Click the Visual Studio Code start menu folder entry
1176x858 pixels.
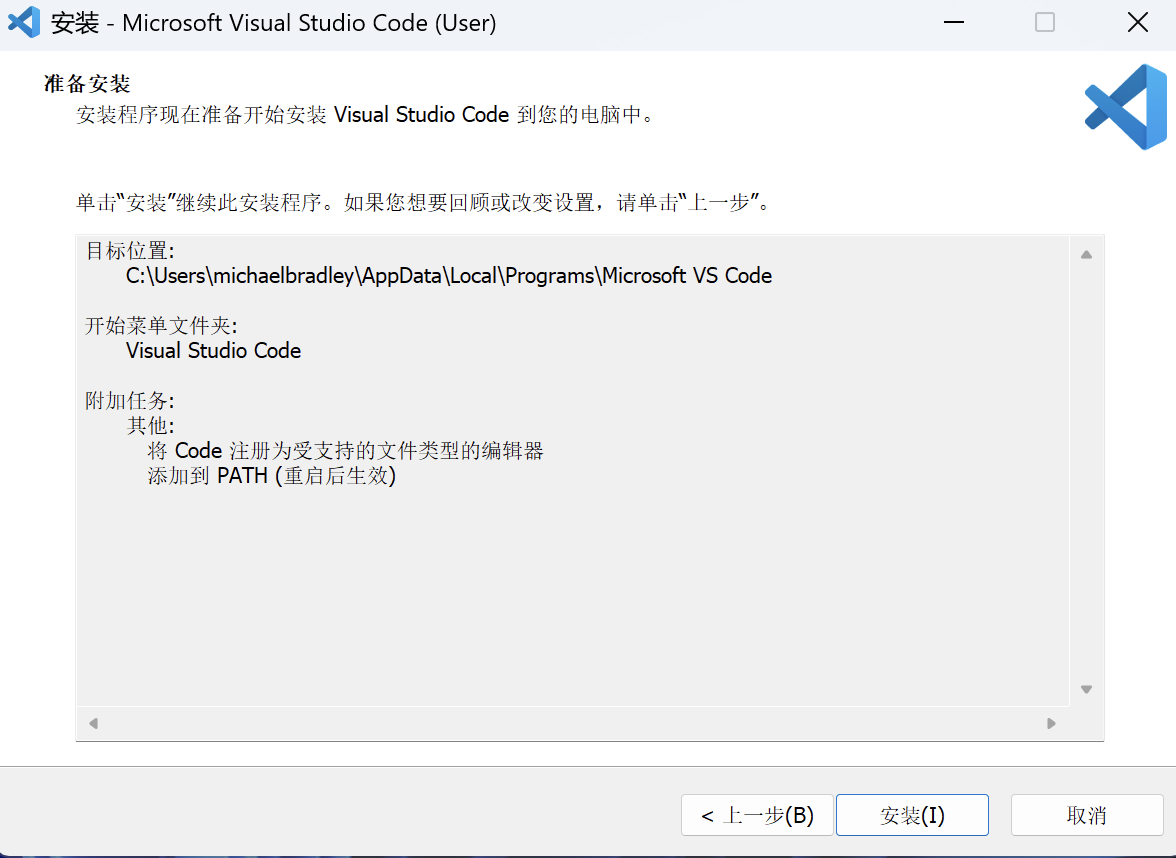point(213,351)
